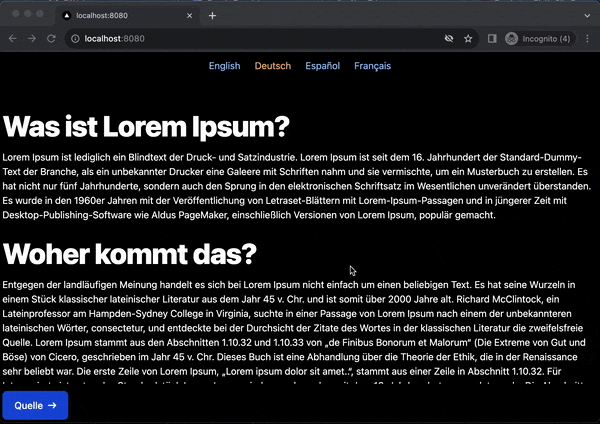Viewport: 600px width, 424px height.
Task: Switch language to Français
Action: (373, 67)
